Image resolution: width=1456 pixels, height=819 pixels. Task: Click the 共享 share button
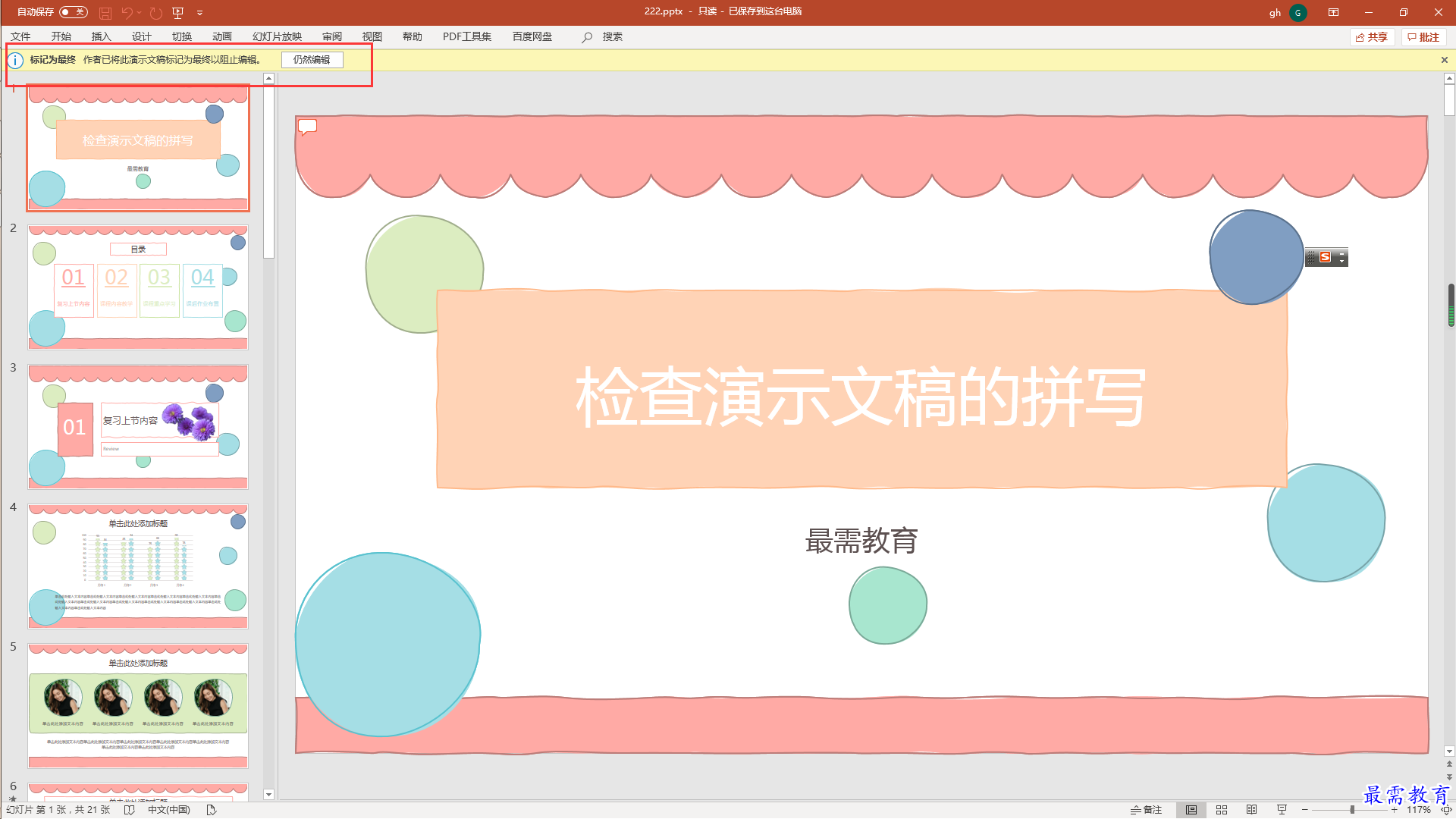tap(1372, 37)
